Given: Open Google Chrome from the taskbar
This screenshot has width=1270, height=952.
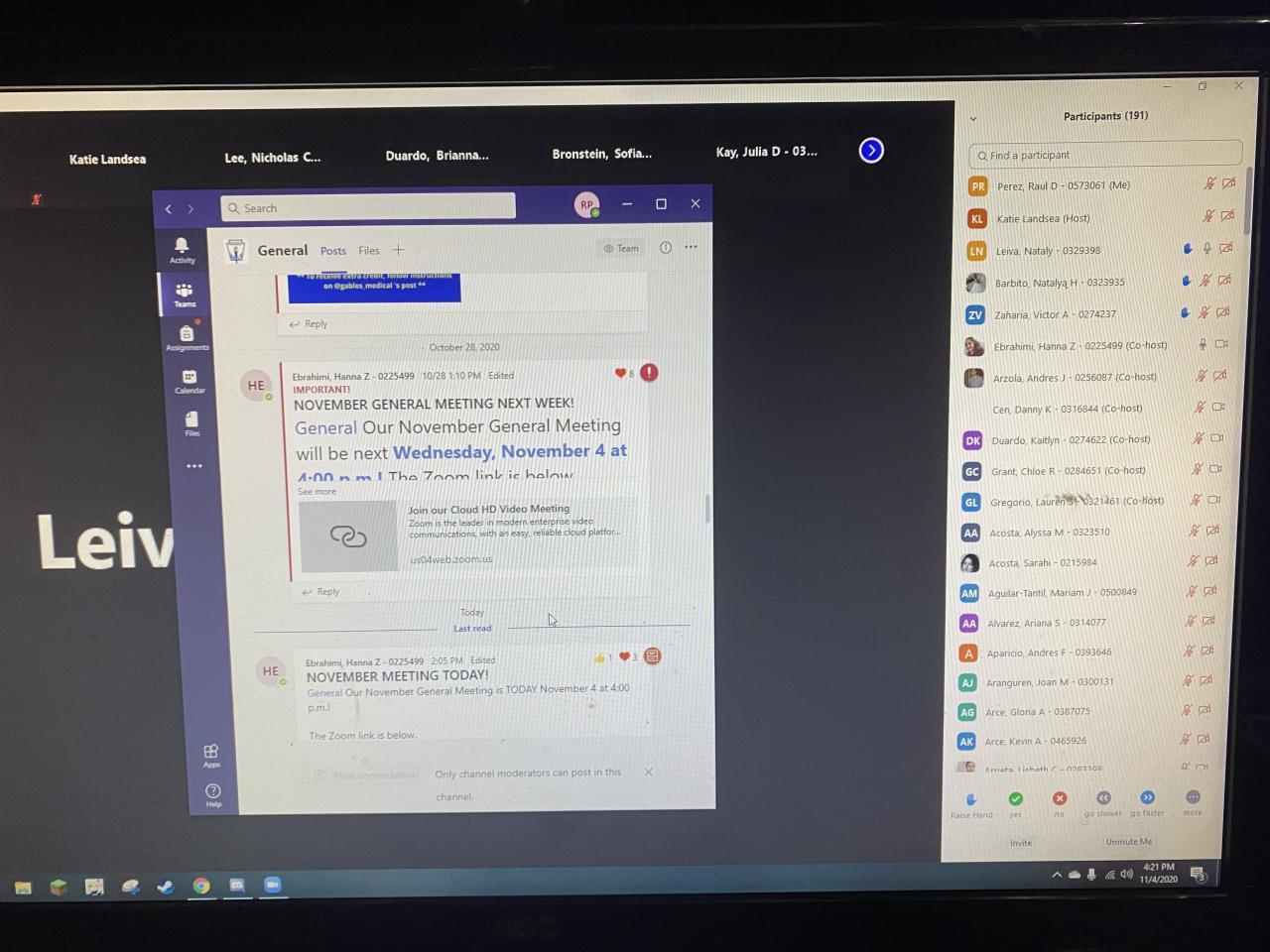Looking at the screenshot, I should point(201,886).
